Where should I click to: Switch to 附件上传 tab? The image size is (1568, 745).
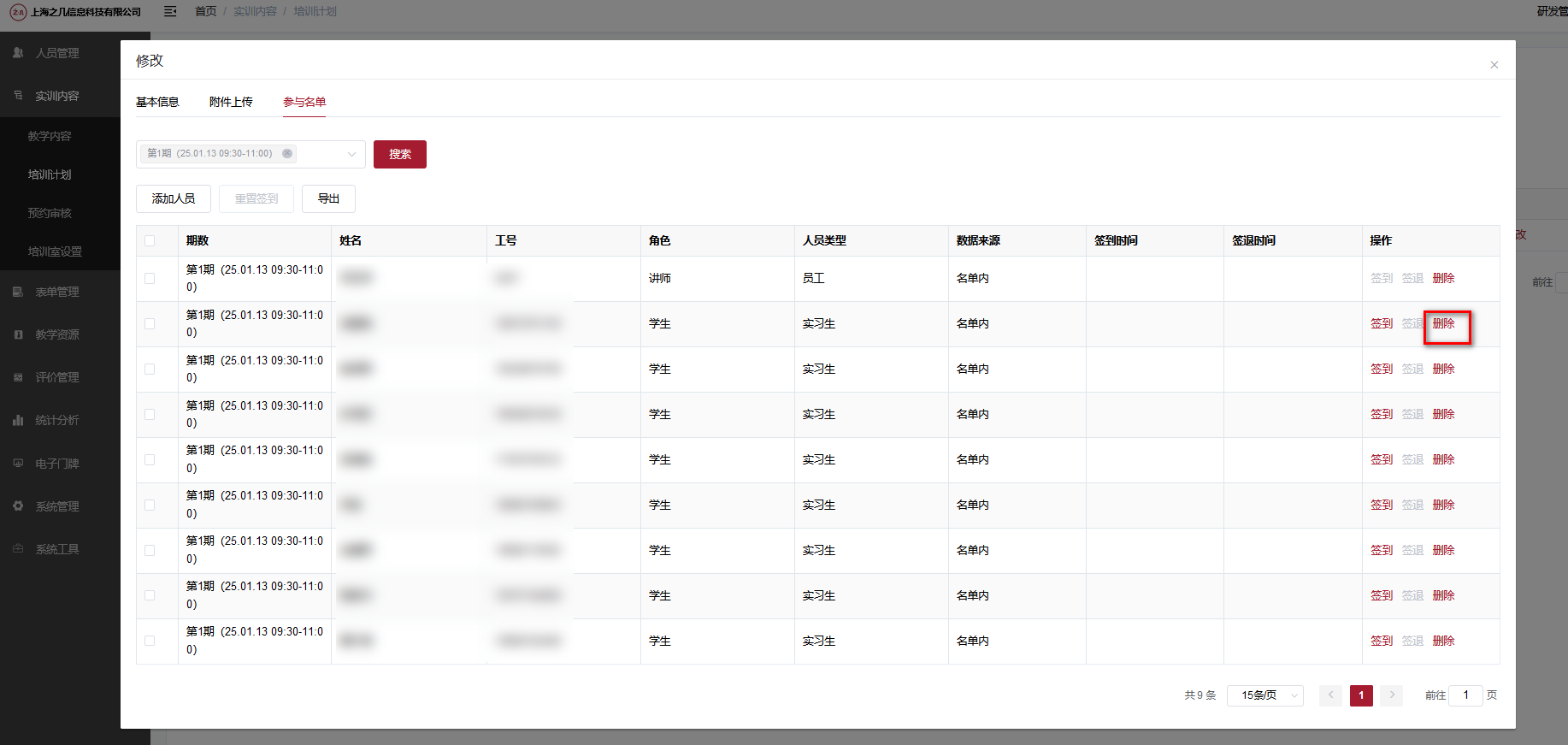231,102
